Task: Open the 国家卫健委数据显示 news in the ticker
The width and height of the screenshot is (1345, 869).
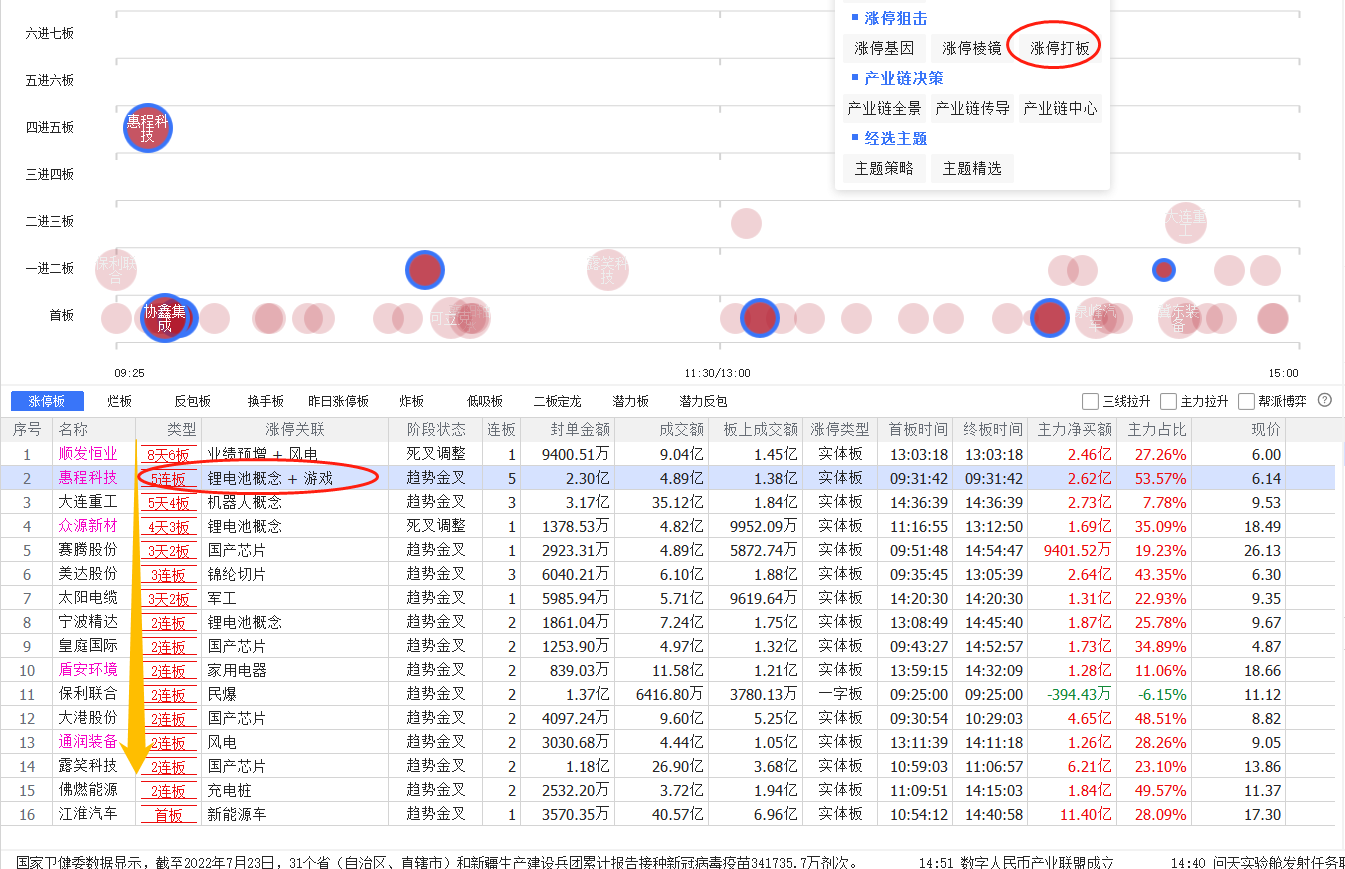Action: tap(436, 861)
